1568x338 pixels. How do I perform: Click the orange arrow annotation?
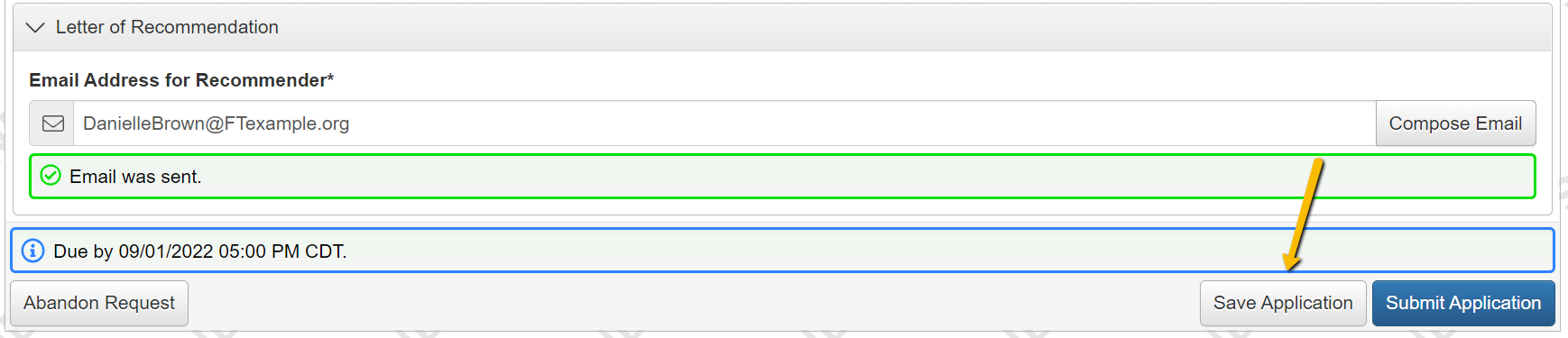pyautogui.click(x=1305, y=215)
